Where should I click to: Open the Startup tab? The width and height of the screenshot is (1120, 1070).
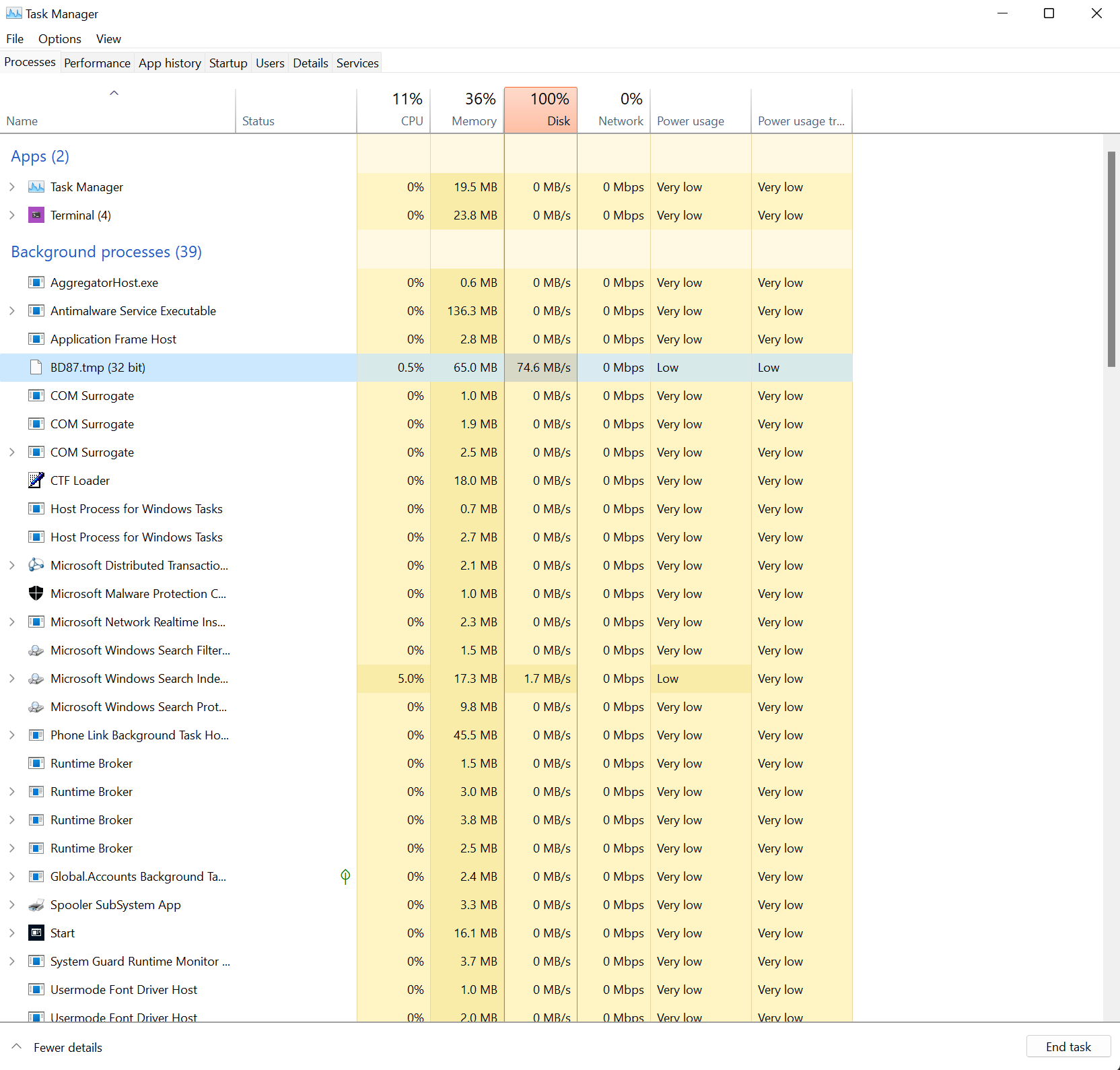click(x=228, y=63)
